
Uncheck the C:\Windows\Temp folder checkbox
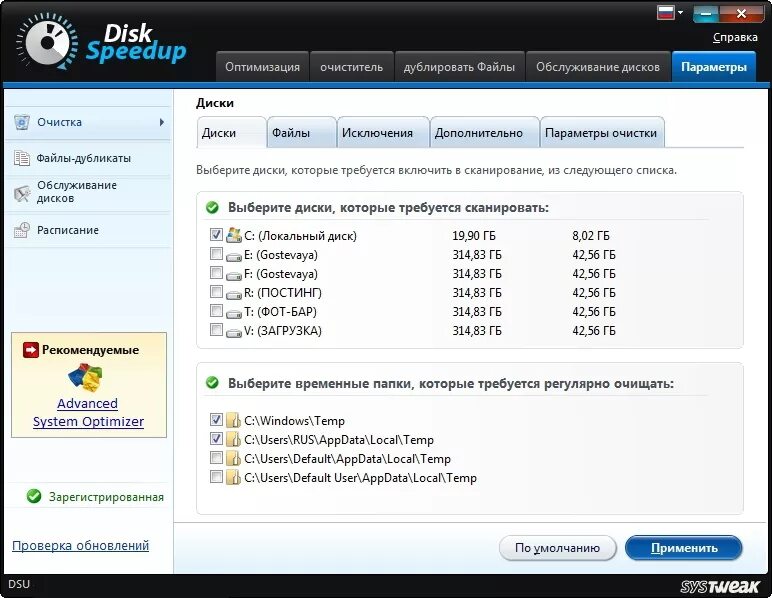pos(216,419)
